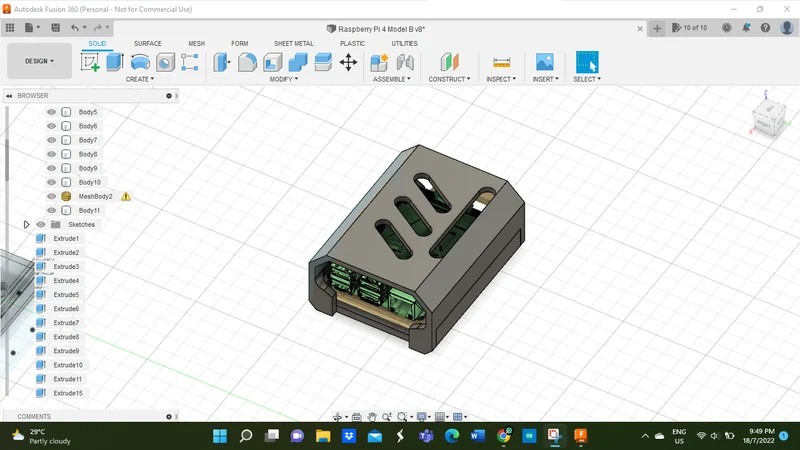800x450 pixels.
Task: Select the Fillet tool
Action: click(x=247, y=62)
